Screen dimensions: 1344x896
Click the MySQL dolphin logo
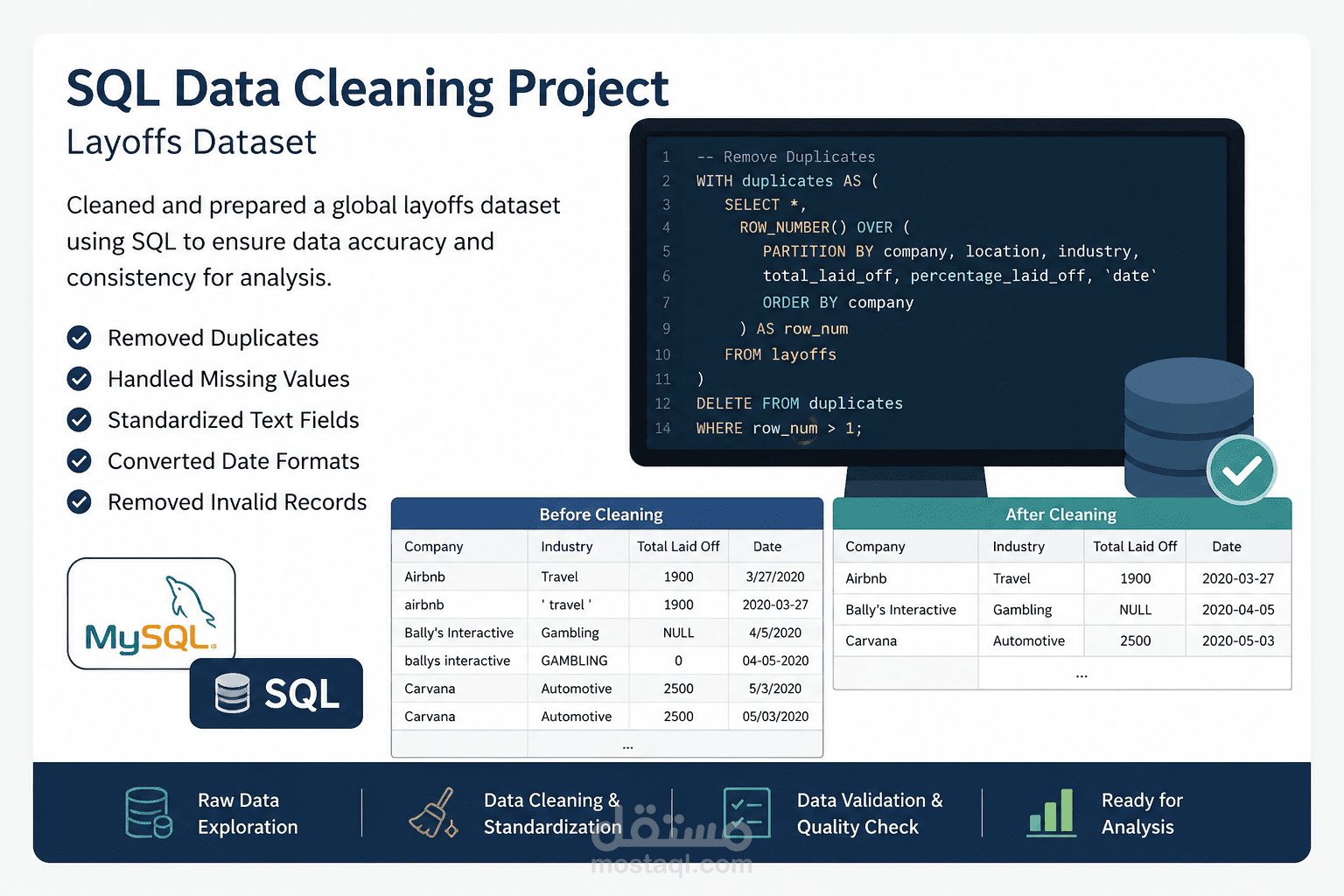click(151, 613)
